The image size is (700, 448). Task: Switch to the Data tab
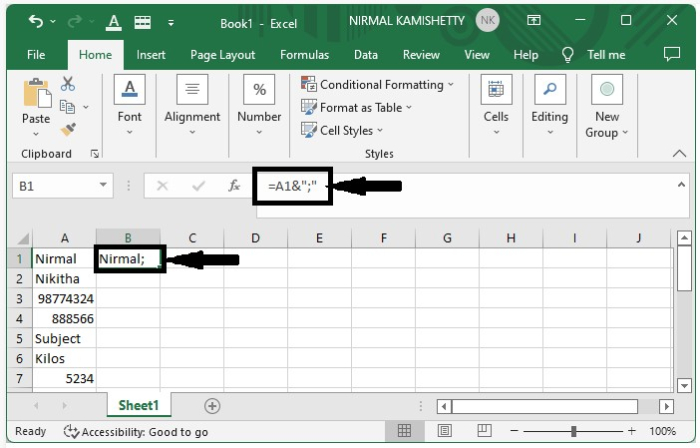coord(366,55)
